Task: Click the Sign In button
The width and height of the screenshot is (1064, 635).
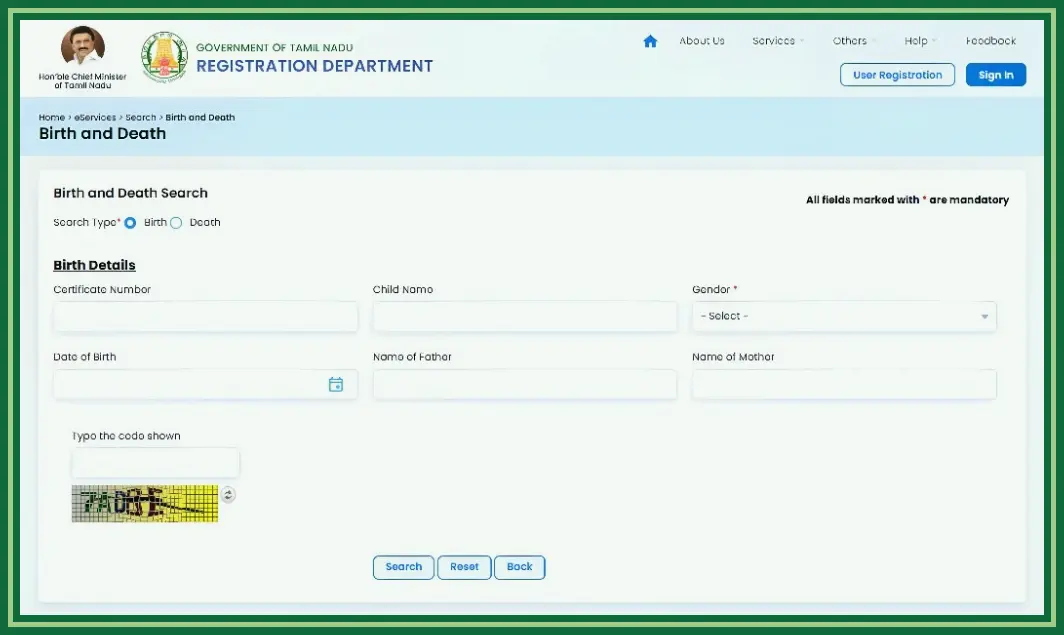Action: pyautogui.click(x=995, y=75)
